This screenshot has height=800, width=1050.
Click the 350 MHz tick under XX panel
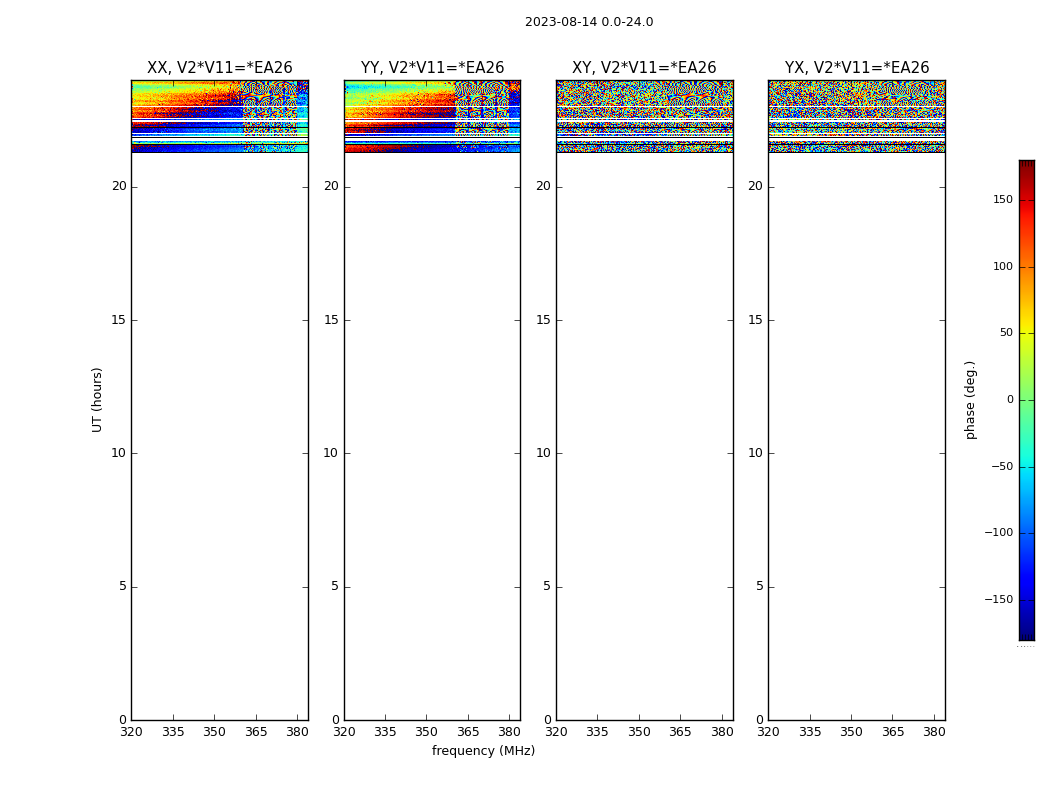click(214, 732)
